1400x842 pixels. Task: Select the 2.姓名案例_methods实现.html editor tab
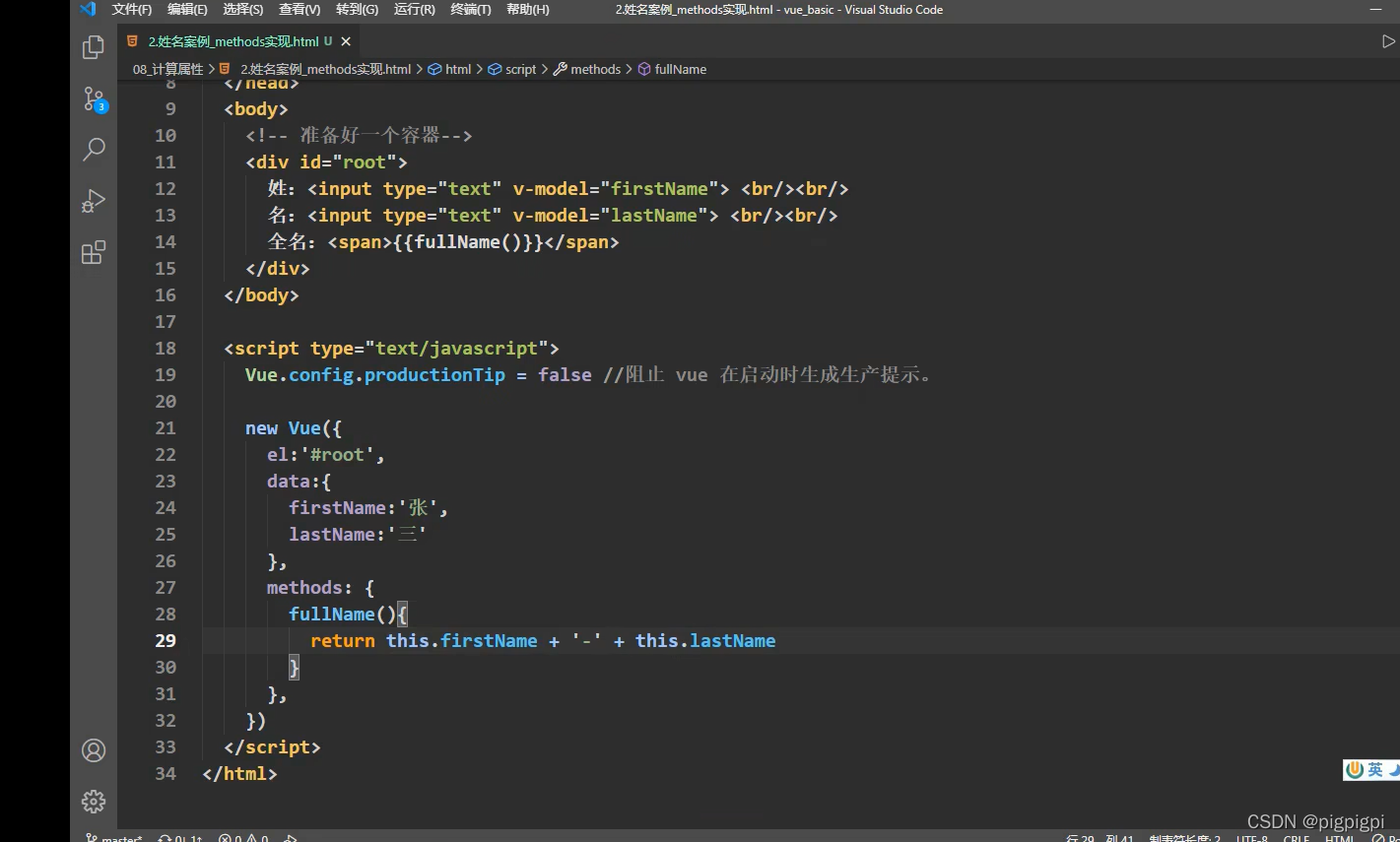click(238, 41)
